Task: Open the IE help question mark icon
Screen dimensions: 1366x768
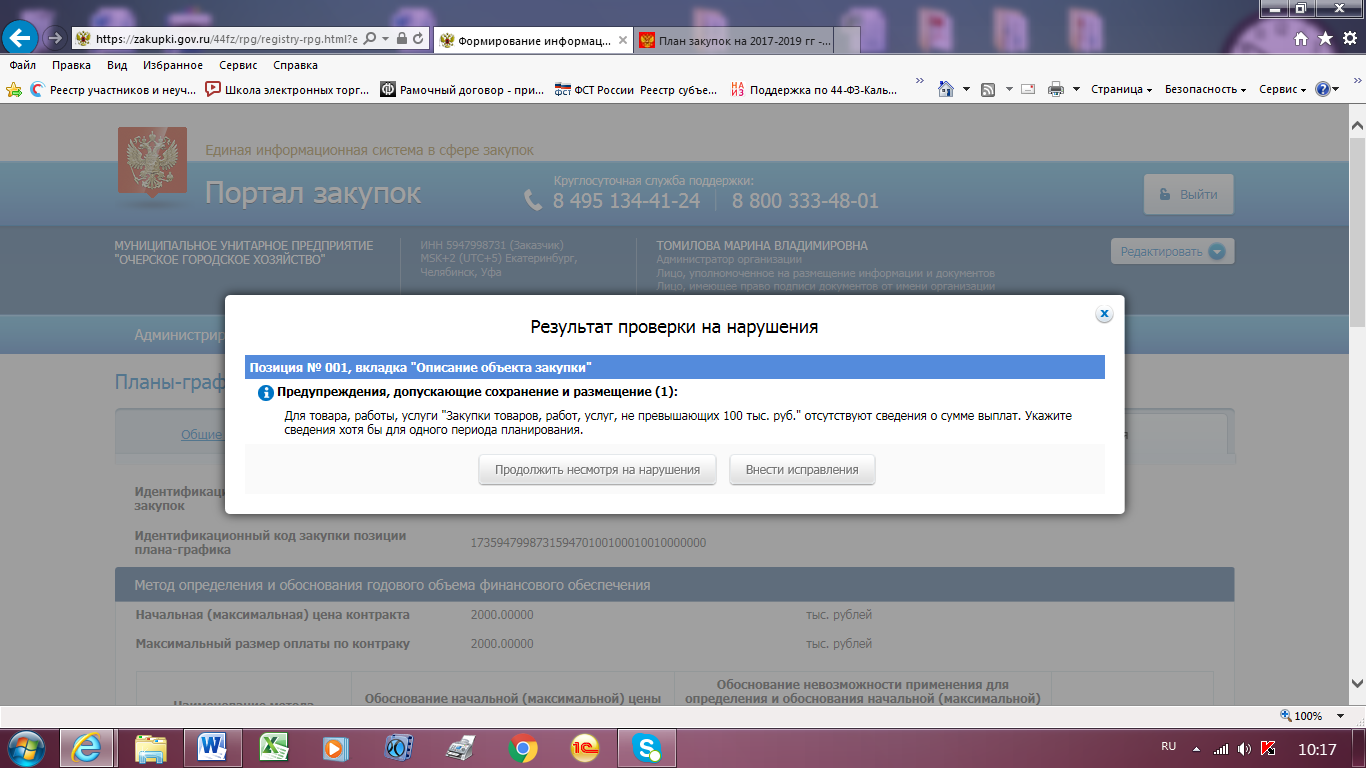Action: pos(1323,89)
